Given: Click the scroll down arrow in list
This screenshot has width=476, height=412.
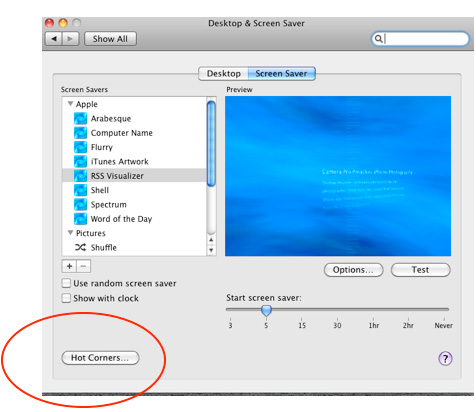Looking at the screenshot, I should pyautogui.click(x=211, y=250).
